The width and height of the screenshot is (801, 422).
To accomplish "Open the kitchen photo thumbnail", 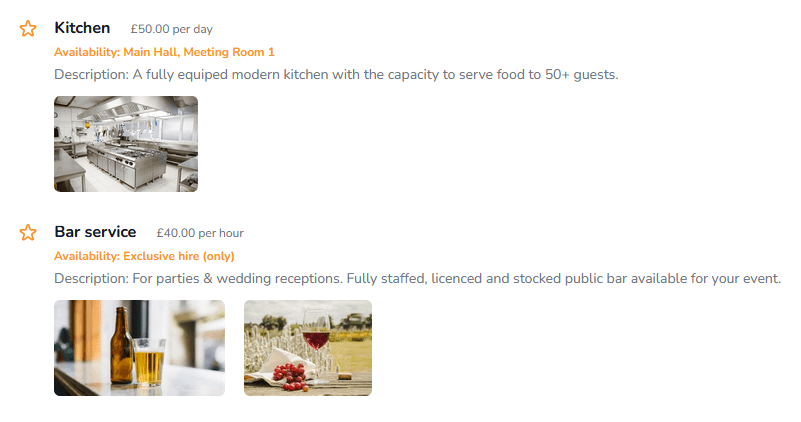I will point(126,144).
